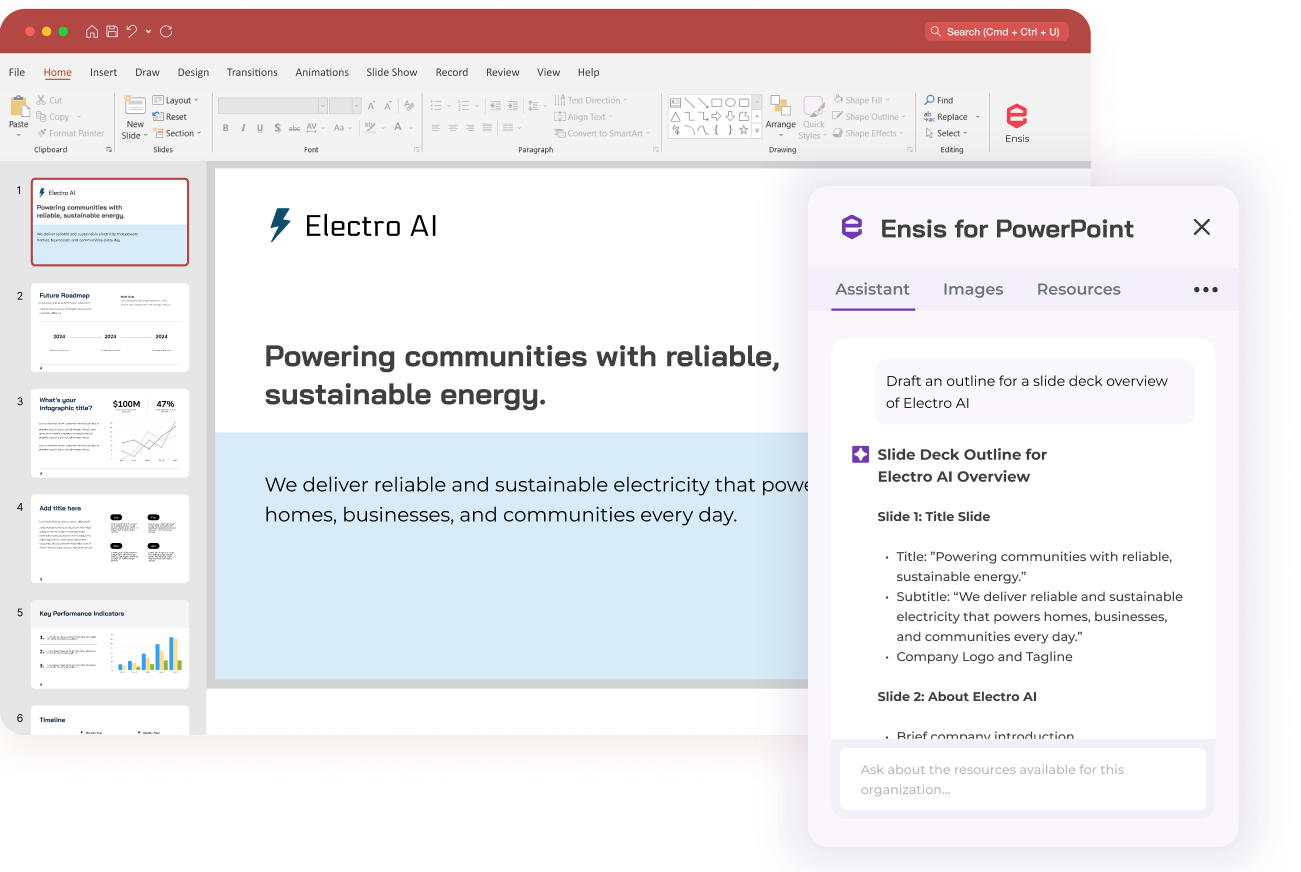This screenshot has width=1301, height=872.
Task: Click the Arrange shapes icon
Action: click(780, 107)
